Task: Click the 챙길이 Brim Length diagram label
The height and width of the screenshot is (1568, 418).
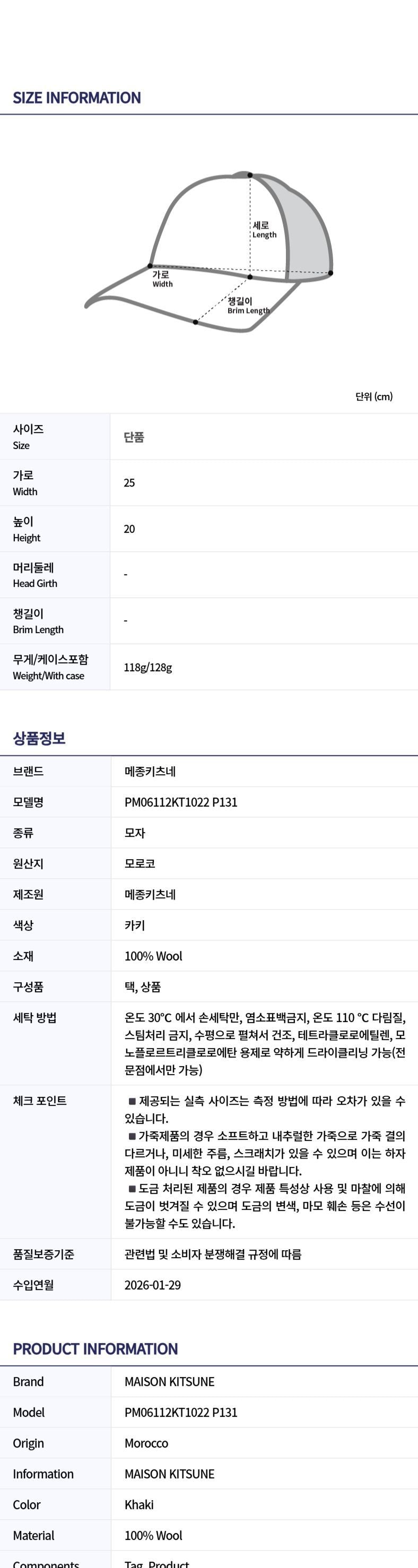Action: pos(248,306)
